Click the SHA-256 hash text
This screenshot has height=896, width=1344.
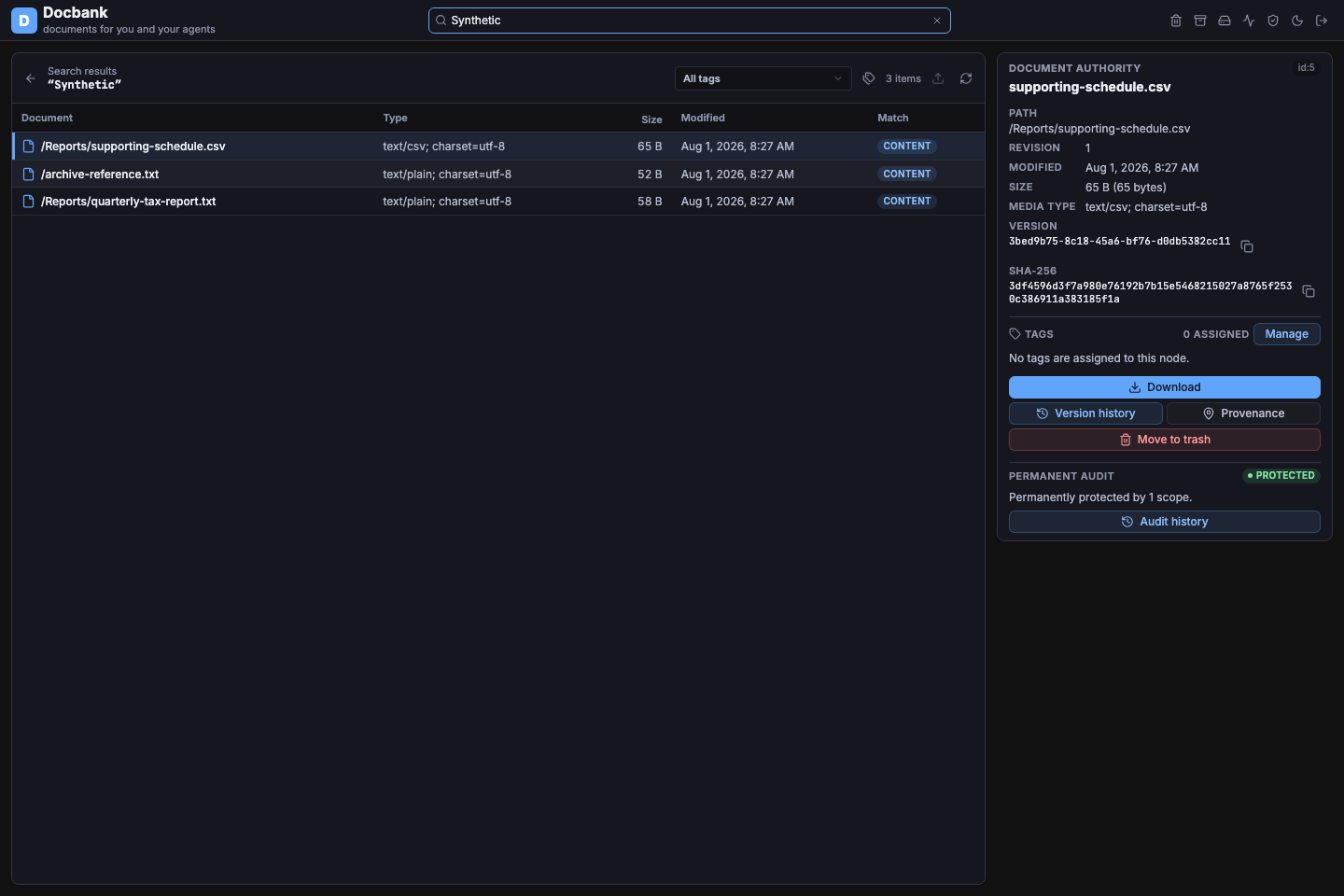(1150, 293)
